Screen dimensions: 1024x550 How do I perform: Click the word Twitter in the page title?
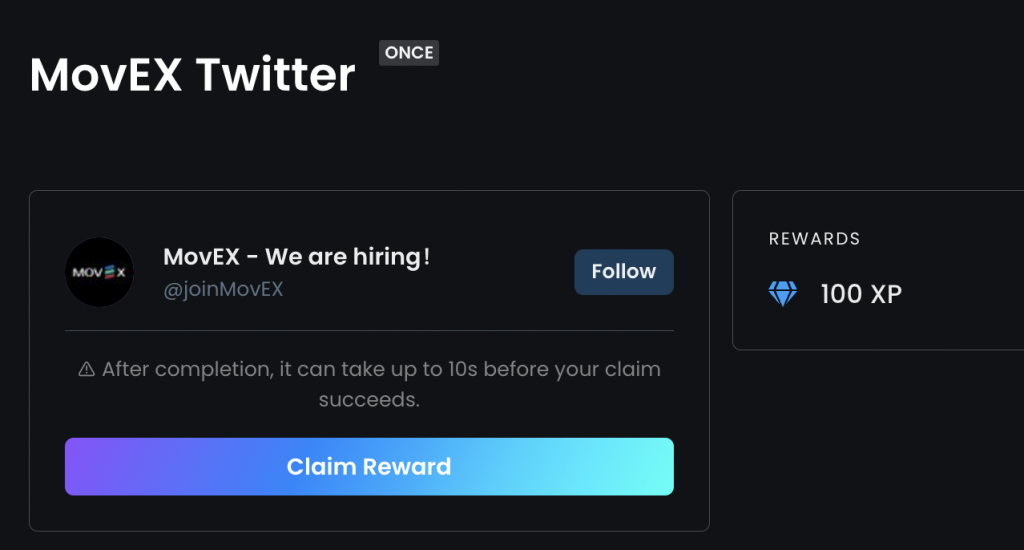pos(275,74)
